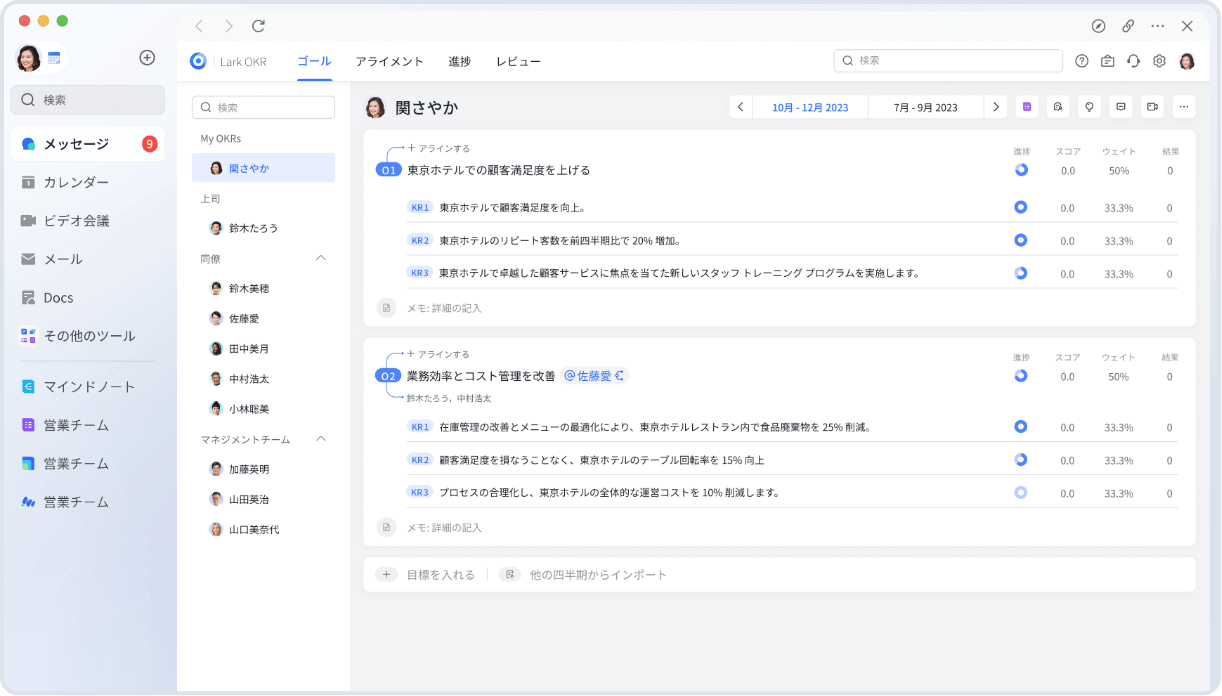Collapse the マネジメントチーム section
1222x696 pixels.
pos(321,439)
